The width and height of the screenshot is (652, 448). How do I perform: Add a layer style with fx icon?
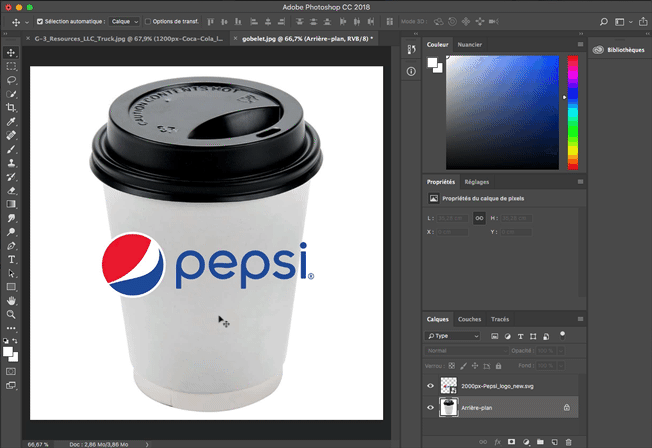497,442
